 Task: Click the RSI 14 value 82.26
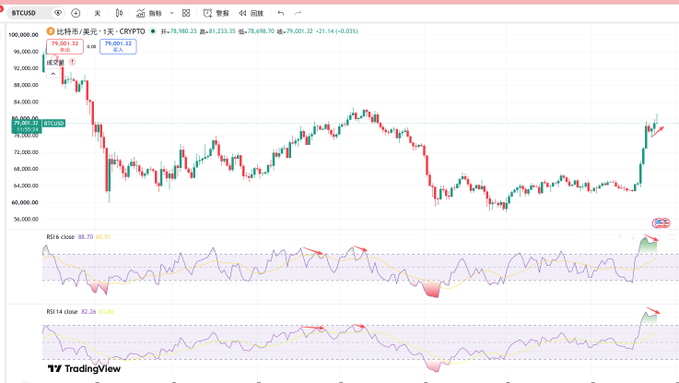pyautogui.click(x=89, y=312)
